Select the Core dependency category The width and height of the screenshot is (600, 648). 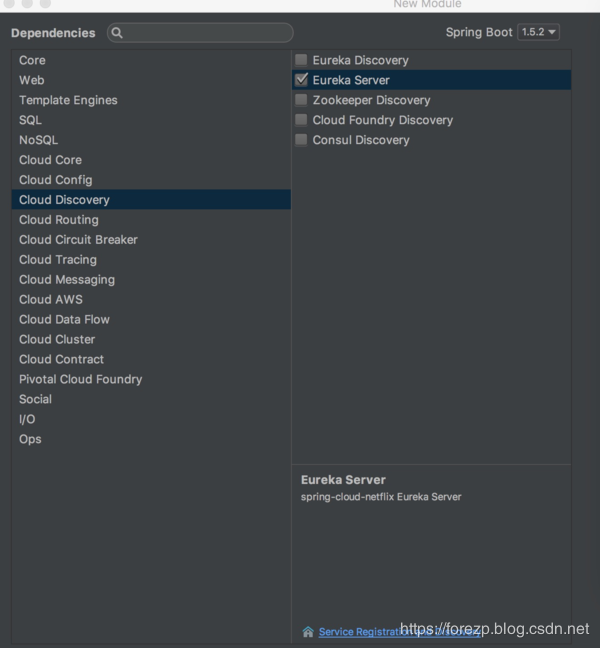(x=32, y=60)
